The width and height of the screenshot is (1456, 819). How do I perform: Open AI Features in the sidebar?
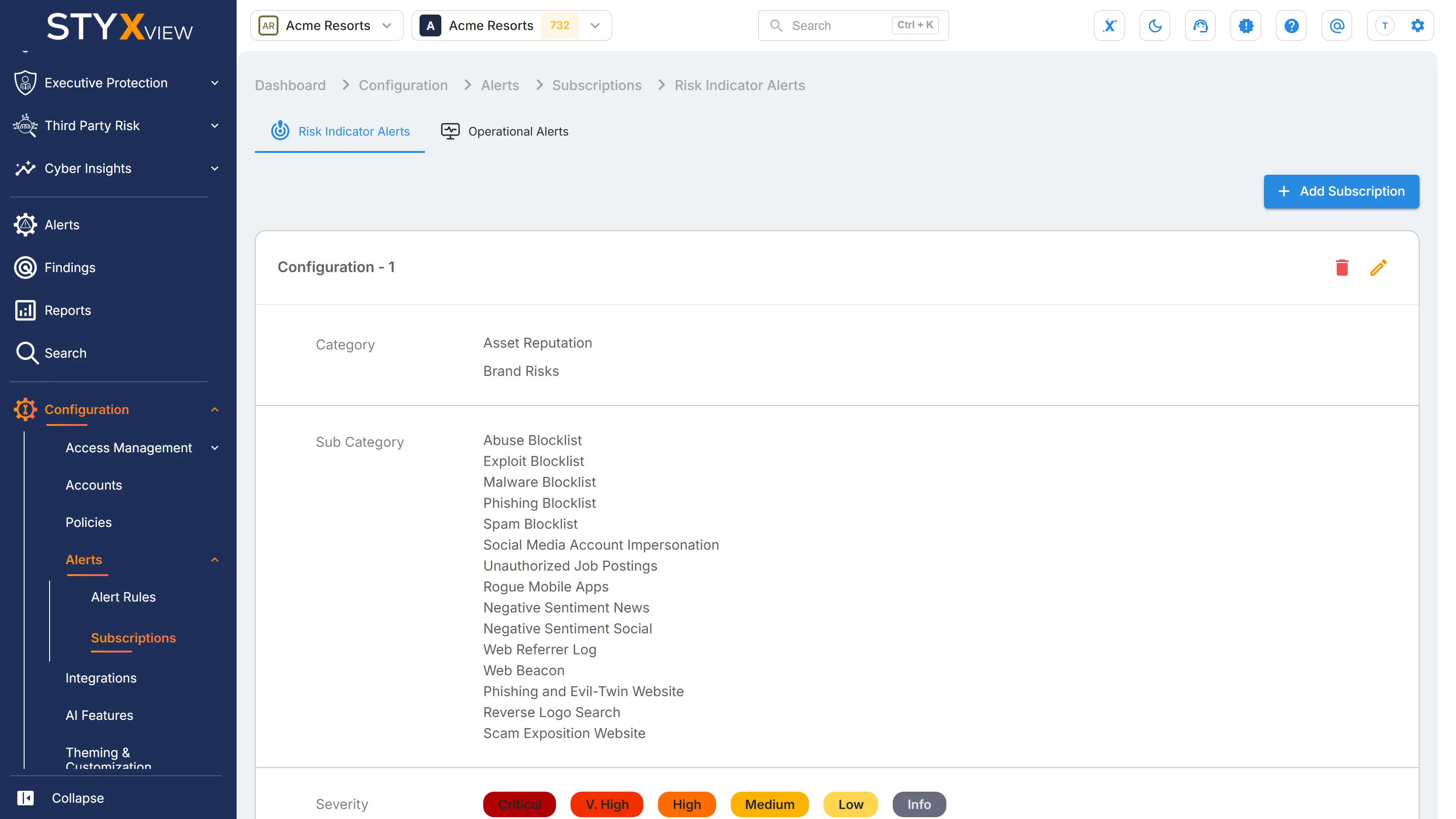point(100,715)
